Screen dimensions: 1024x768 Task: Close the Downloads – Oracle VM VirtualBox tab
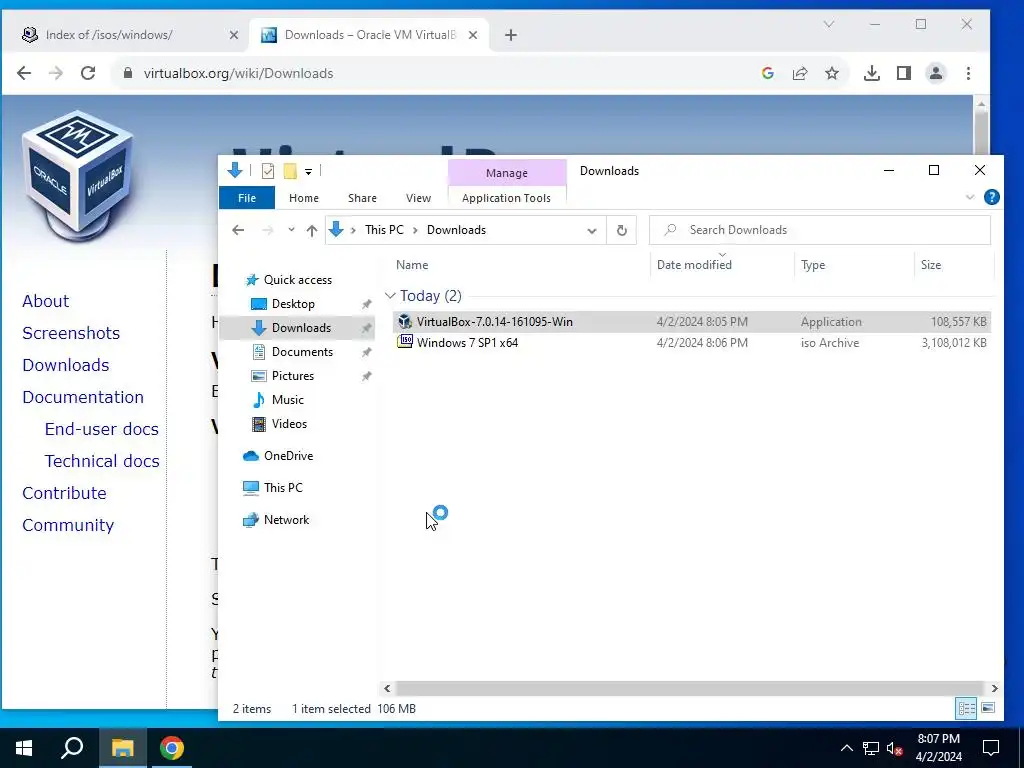coord(473,35)
